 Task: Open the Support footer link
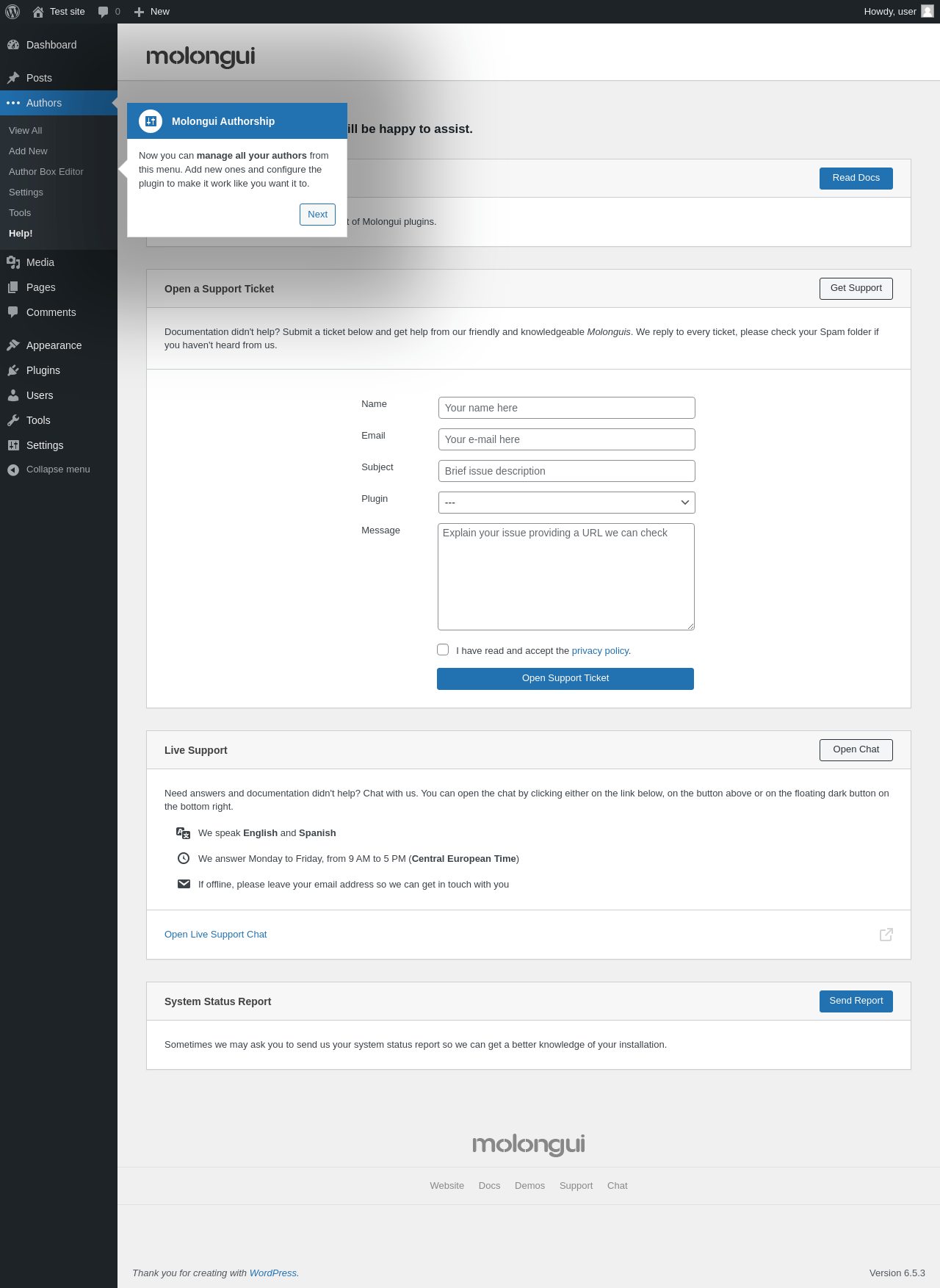(576, 1186)
